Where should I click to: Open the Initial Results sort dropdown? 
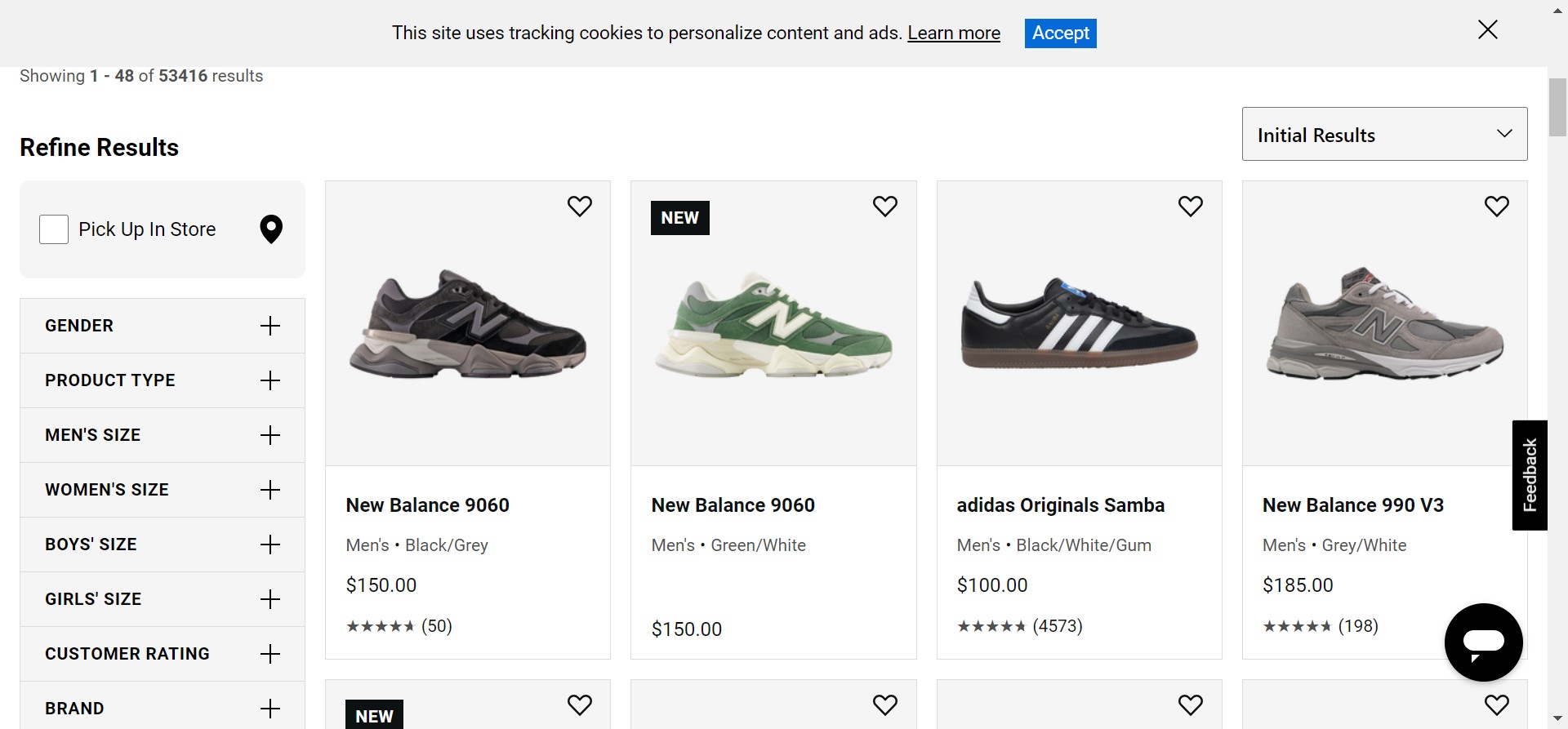pos(1384,134)
